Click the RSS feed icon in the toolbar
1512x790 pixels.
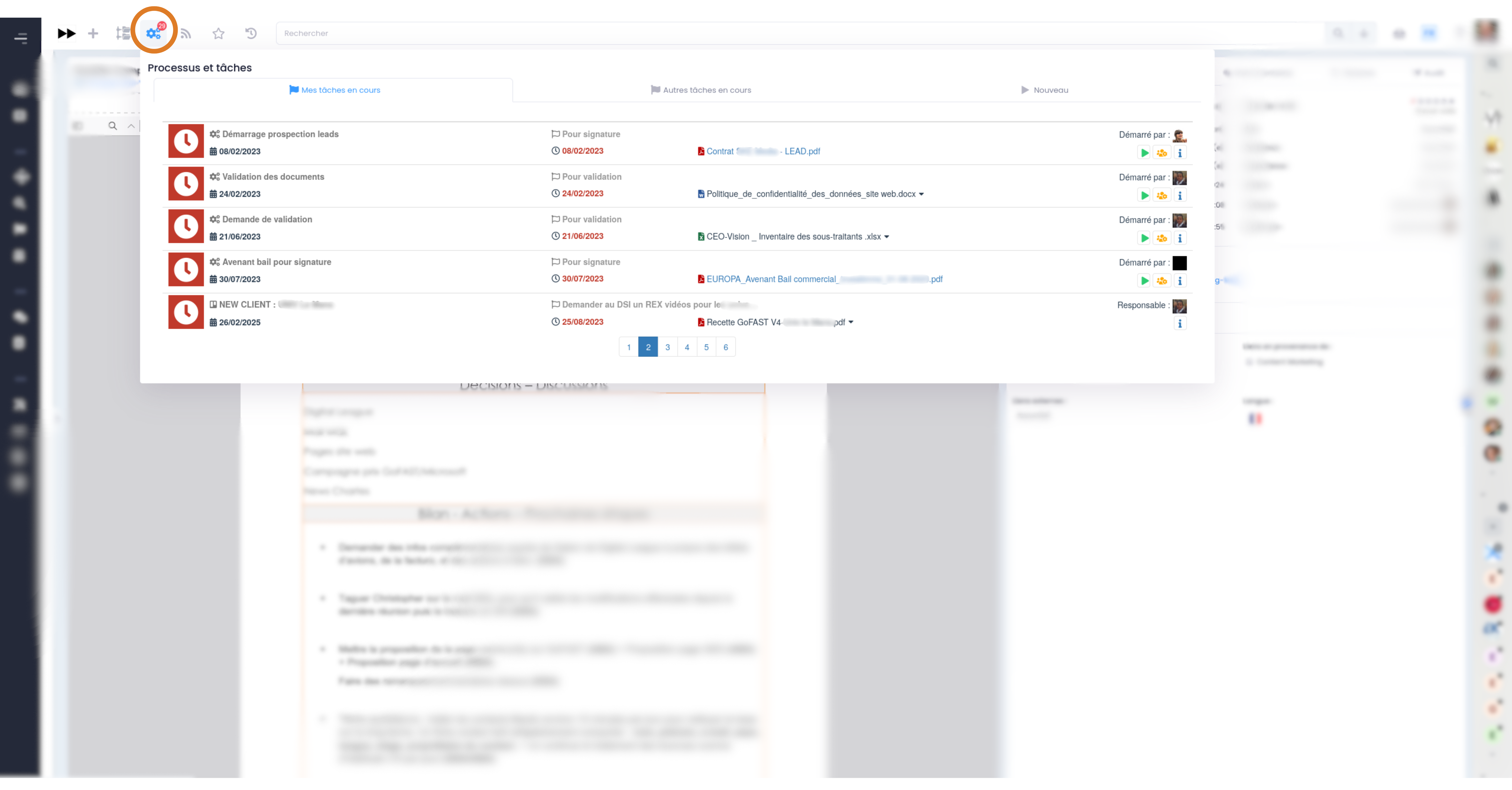coord(186,33)
